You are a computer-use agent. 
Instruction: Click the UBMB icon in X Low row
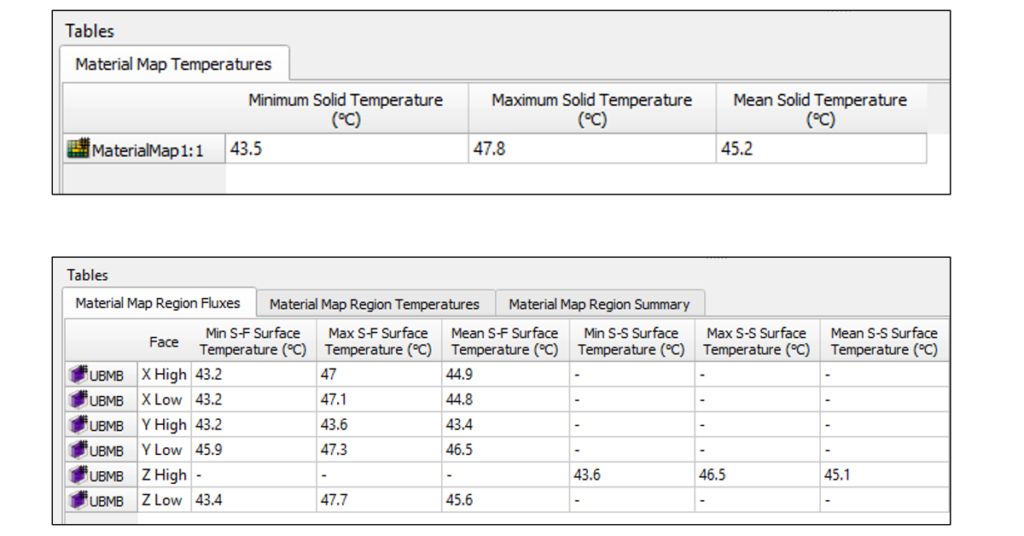pyautogui.click(x=78, y=399)
